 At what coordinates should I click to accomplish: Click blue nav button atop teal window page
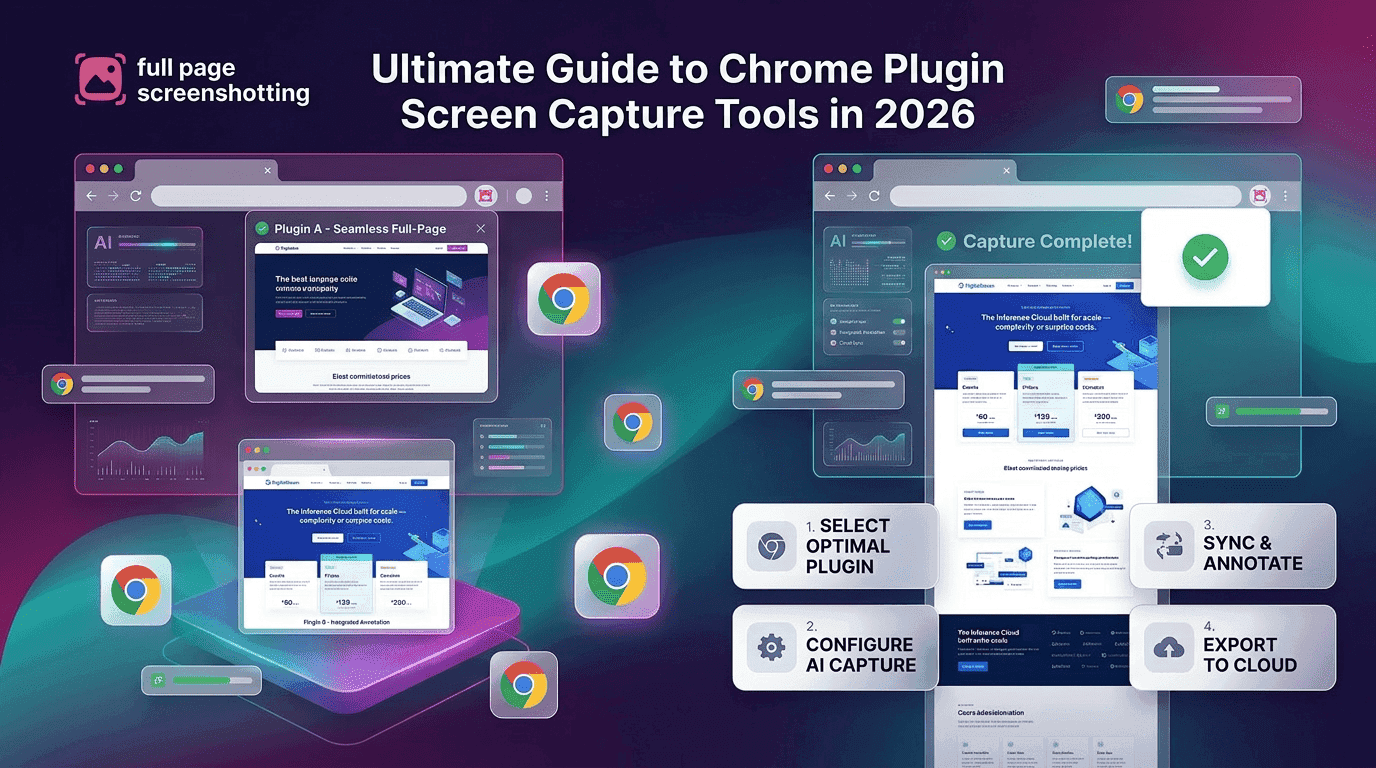point(1125,286)
